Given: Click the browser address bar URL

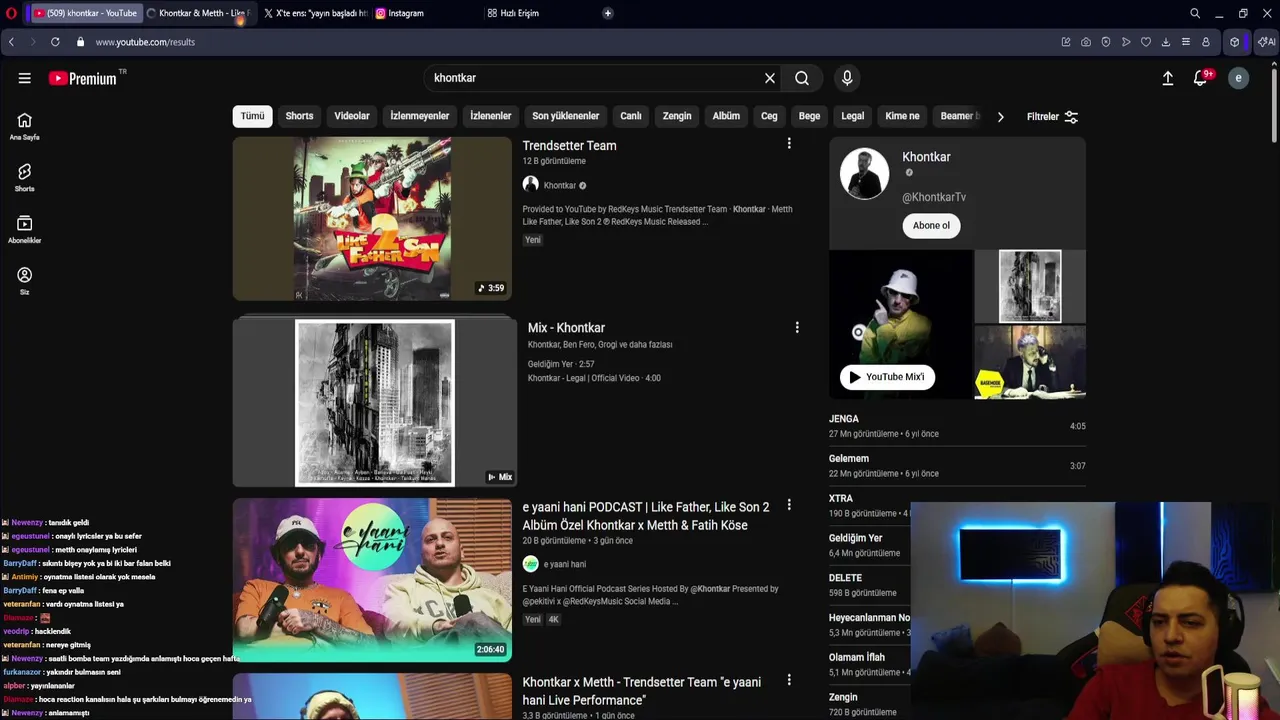Looking at the screenshot, I should 145,42.
